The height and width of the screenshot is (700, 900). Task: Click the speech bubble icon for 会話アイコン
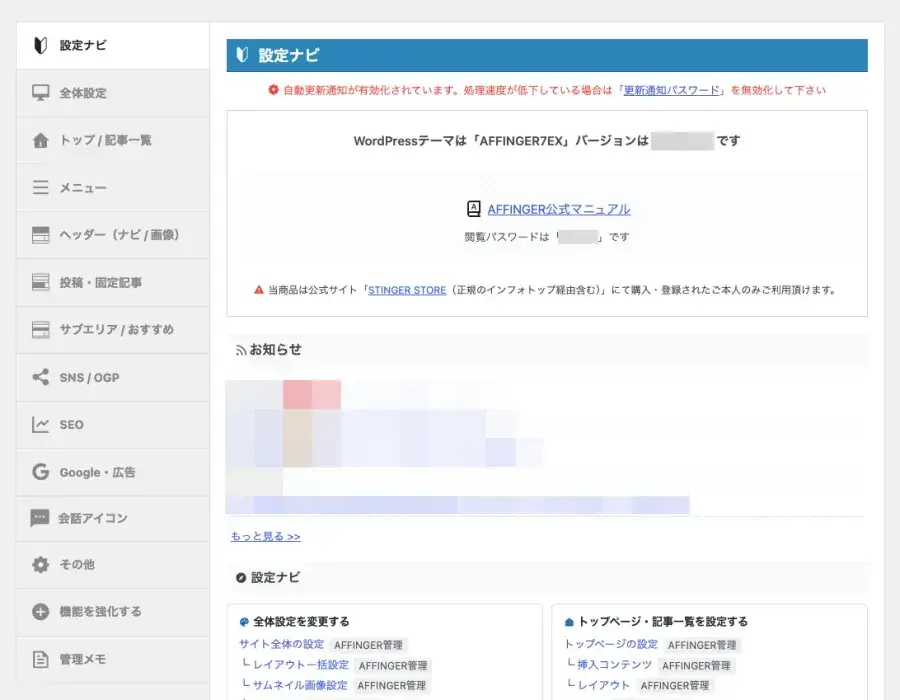pyautogui.click(x=40, y=518)
